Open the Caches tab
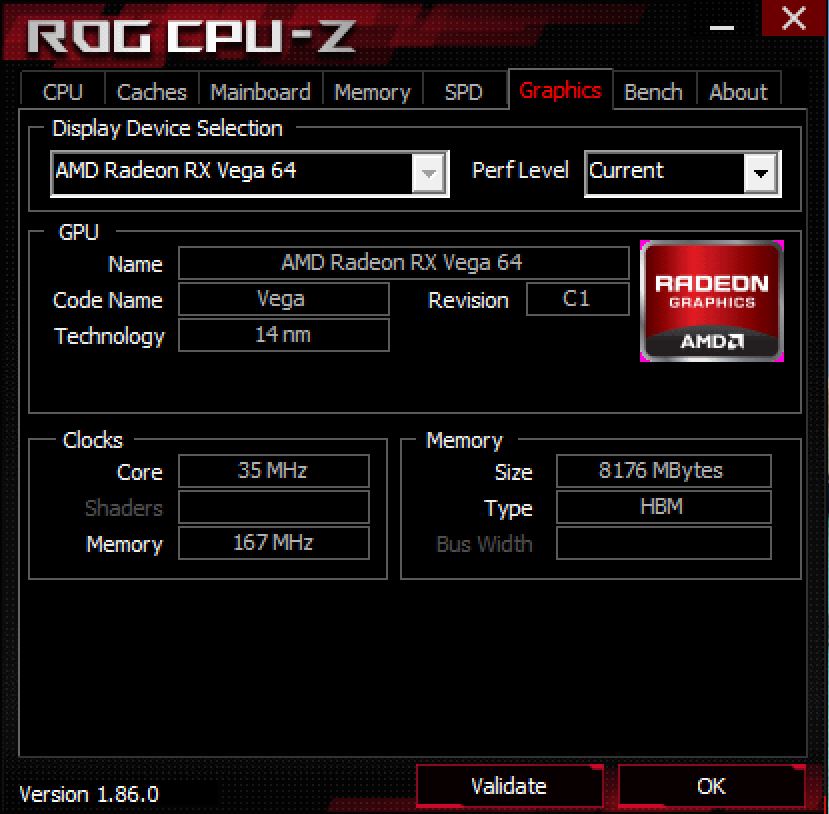The image size is (829, 814). pyautogui.click(x=152, y=92)
